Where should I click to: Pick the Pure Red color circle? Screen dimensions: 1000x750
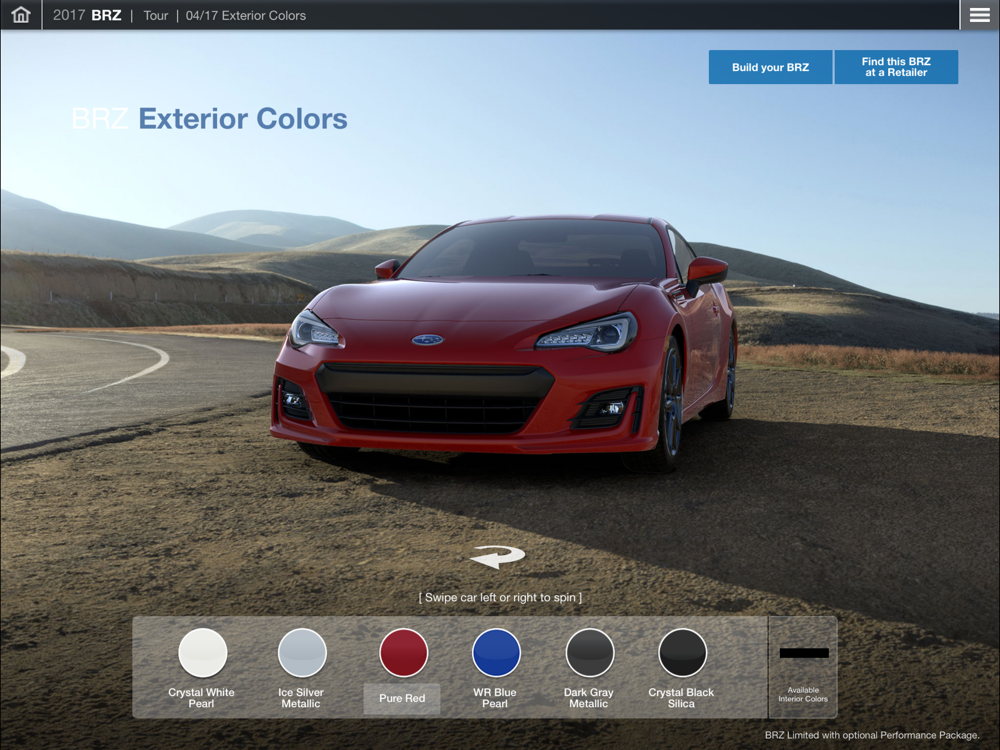click(403, 652)
